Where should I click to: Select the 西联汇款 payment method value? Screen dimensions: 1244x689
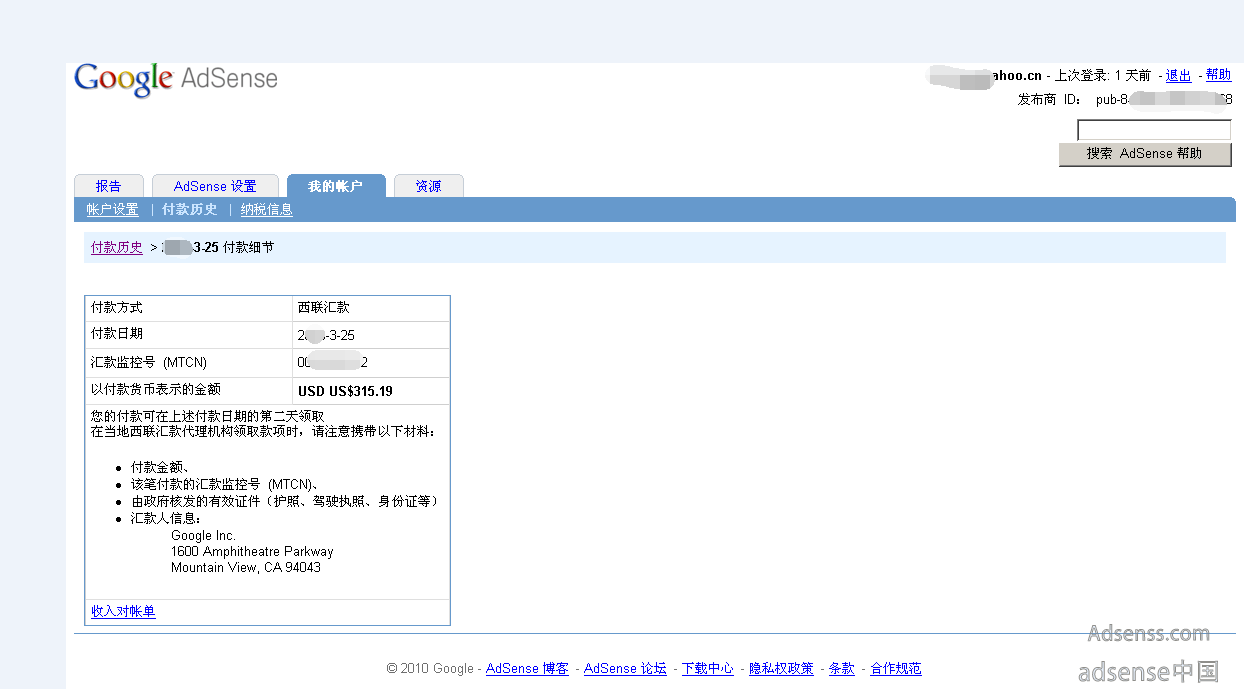(324, 308)
